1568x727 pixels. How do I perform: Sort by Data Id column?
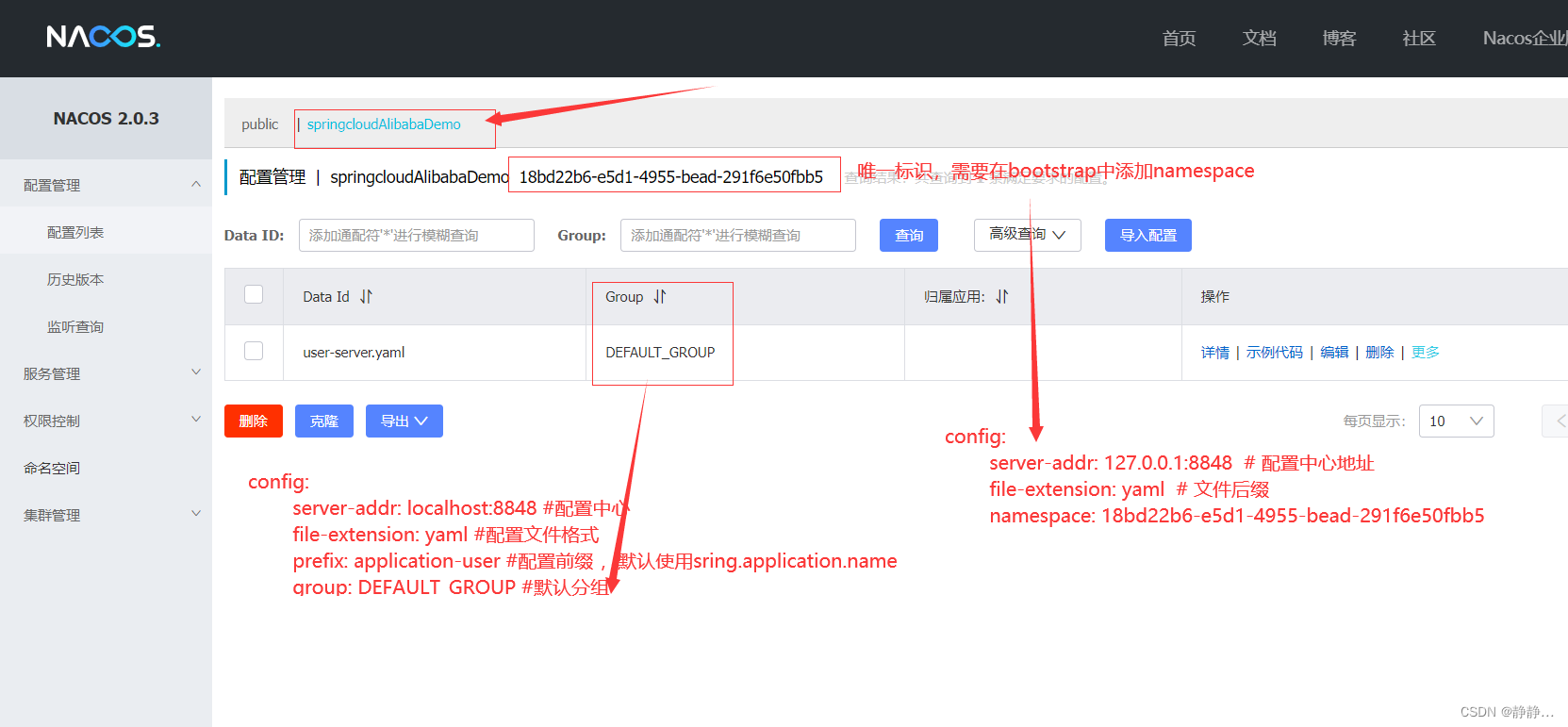click(x=366, y=296)
